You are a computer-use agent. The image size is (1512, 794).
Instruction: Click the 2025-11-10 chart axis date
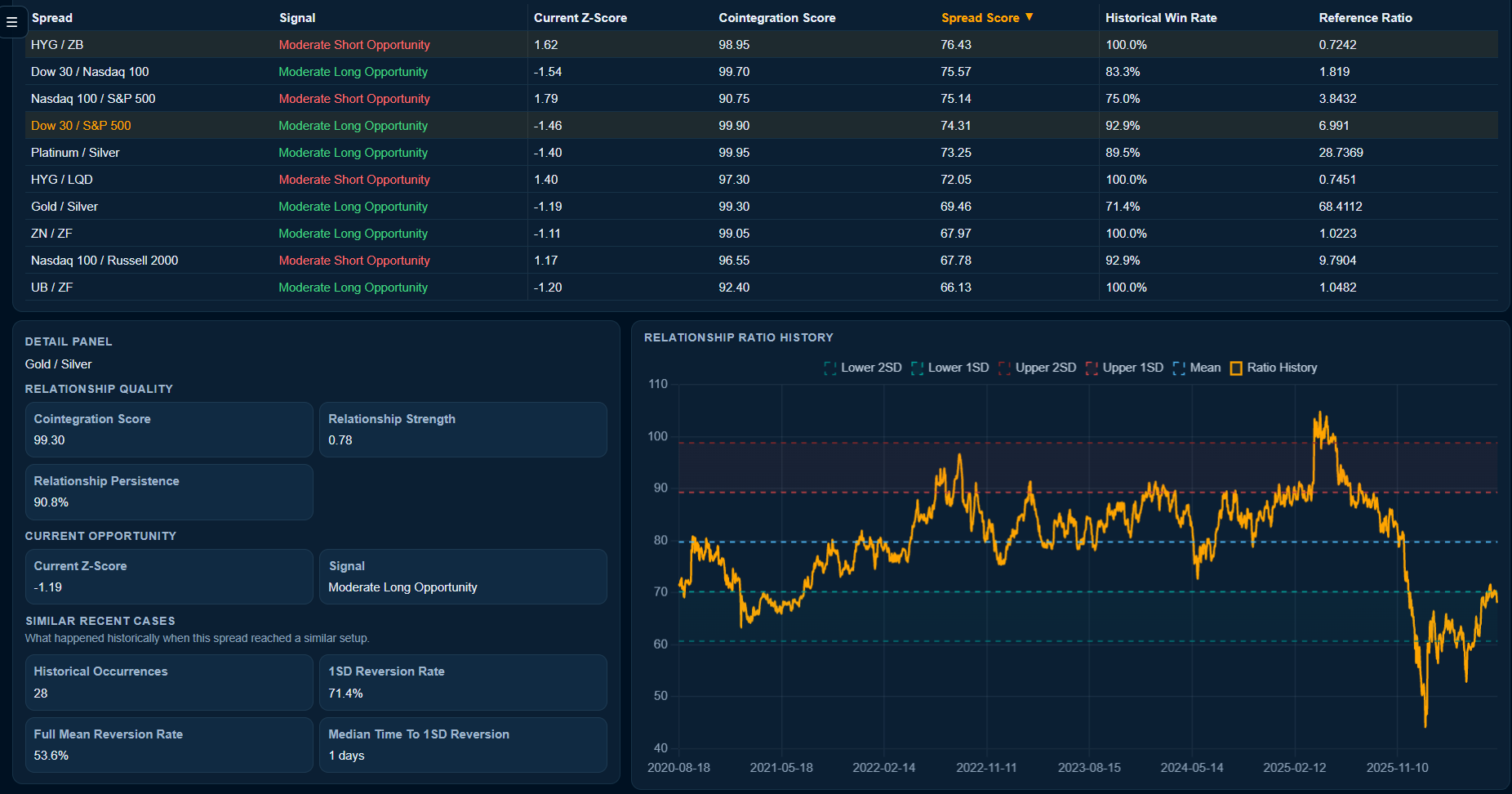tap(1398, 768)
